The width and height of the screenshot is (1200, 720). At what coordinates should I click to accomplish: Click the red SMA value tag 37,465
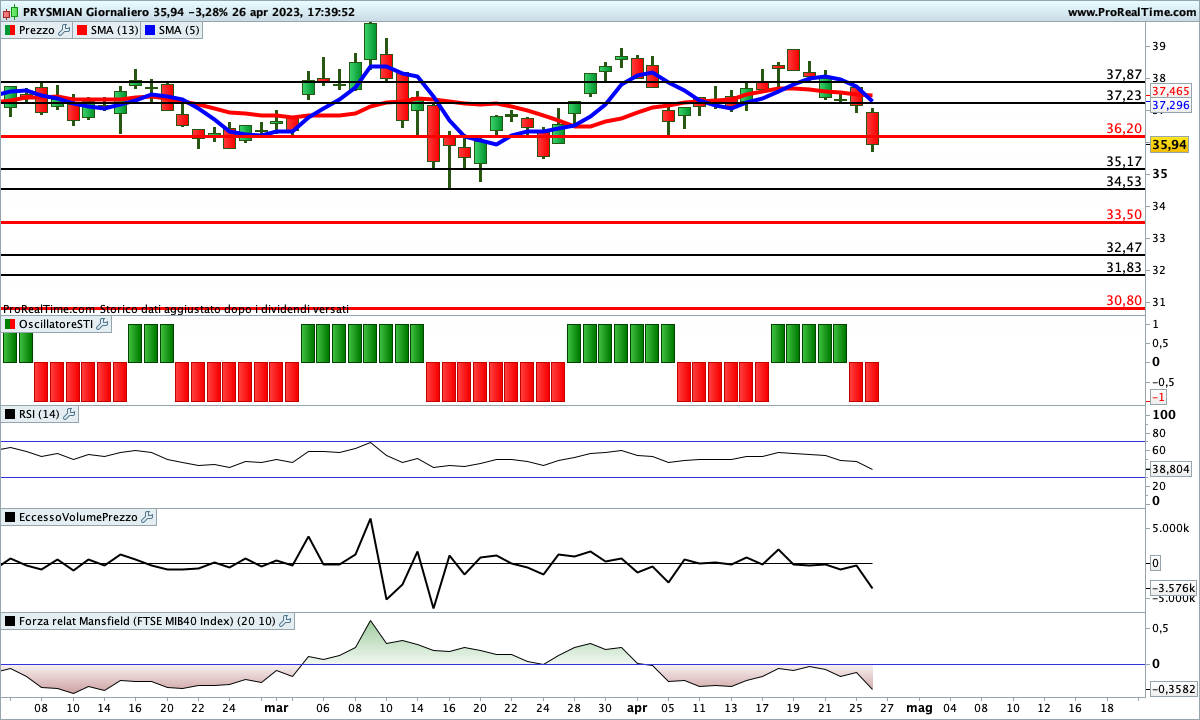click(1170, 91)
